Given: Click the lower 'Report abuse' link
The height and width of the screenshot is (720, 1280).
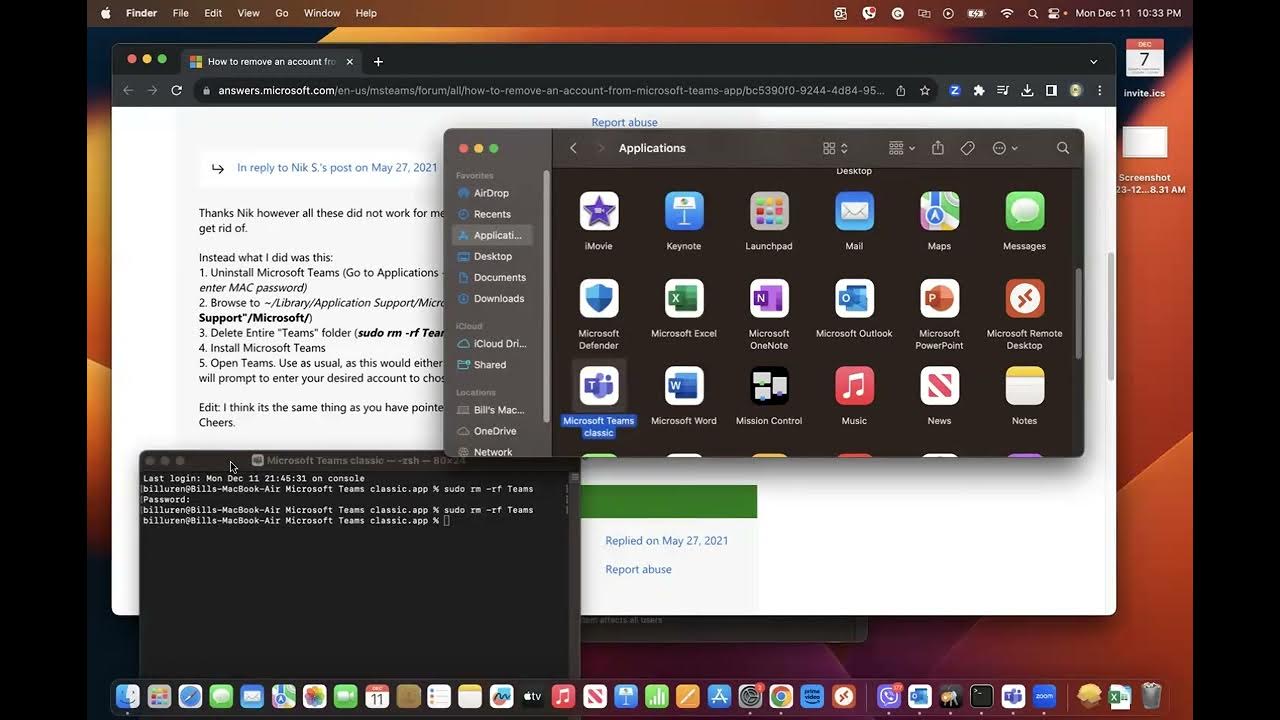Looking at the screenshot, I should pos(638,569).
